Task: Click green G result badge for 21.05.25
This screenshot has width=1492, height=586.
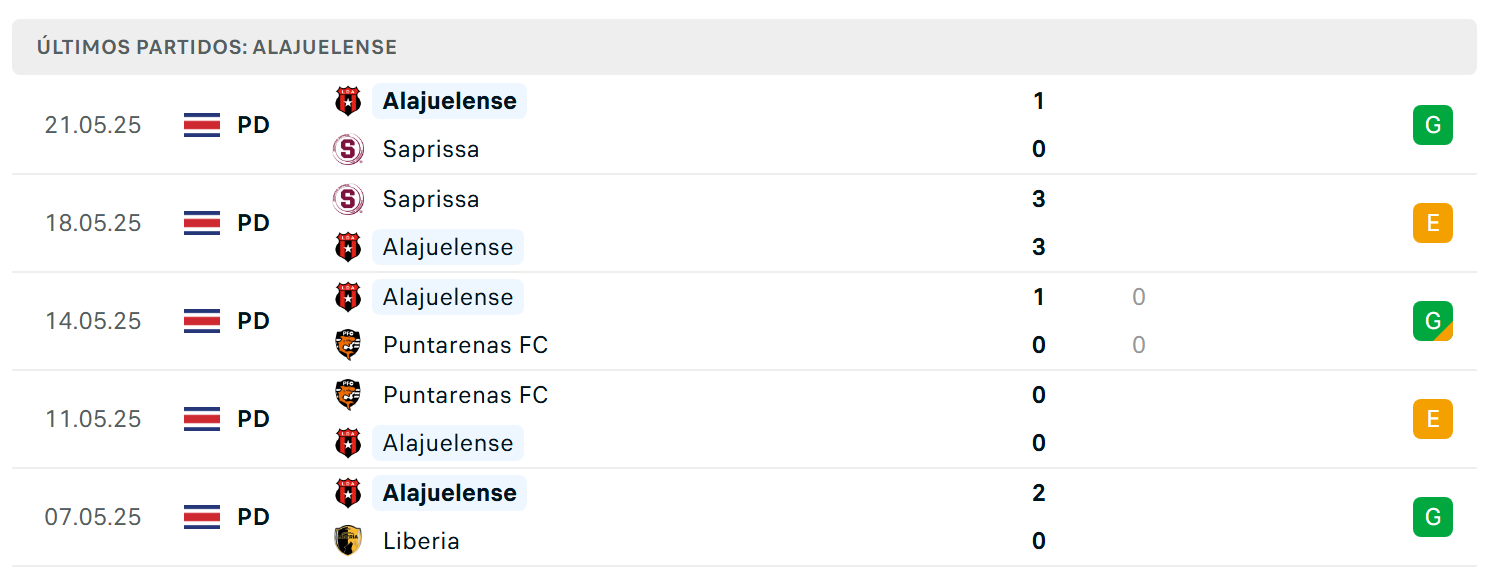Action: [x=1432, y=125]
